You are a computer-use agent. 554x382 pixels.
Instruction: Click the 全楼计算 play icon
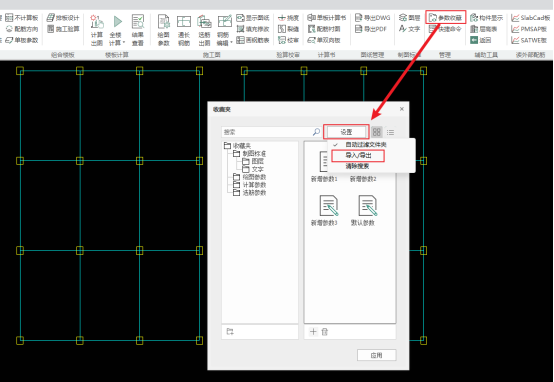(117, 22)
